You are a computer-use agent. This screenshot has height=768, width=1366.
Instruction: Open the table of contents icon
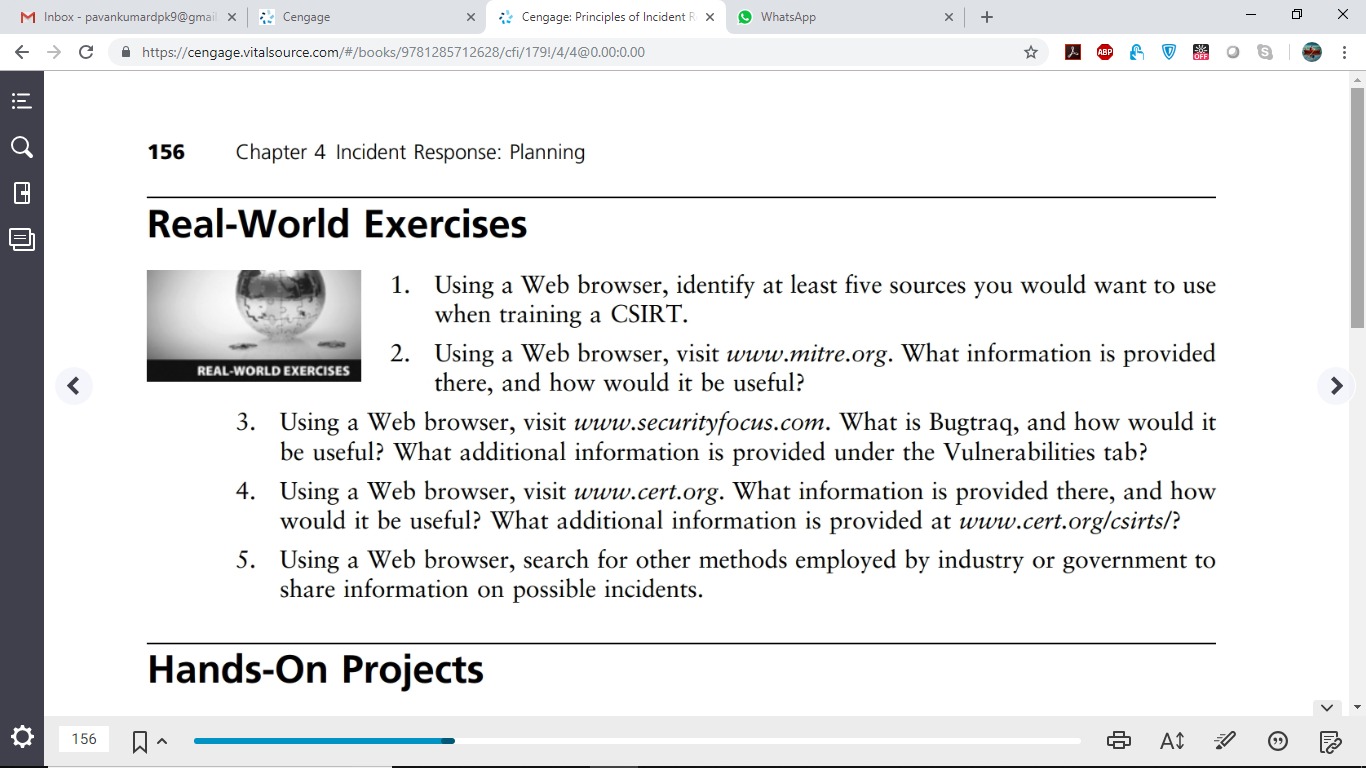22,101
